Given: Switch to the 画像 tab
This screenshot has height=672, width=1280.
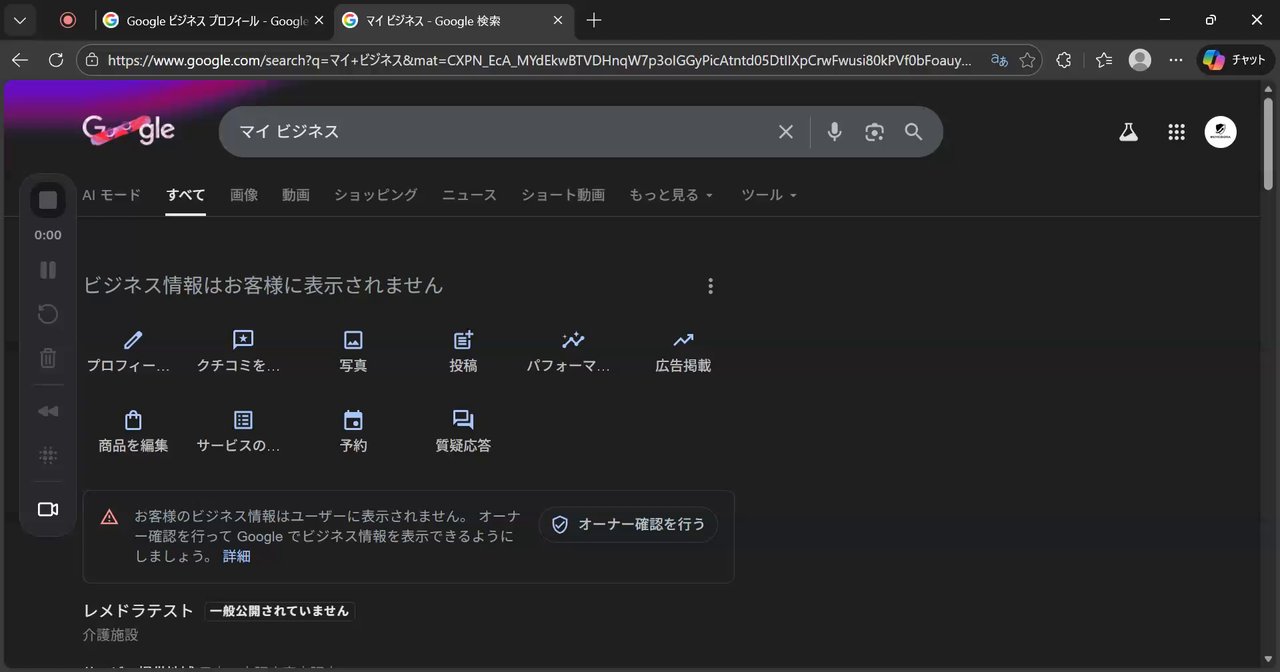Looking at the screenshot, I should click(x=244, y=195).
